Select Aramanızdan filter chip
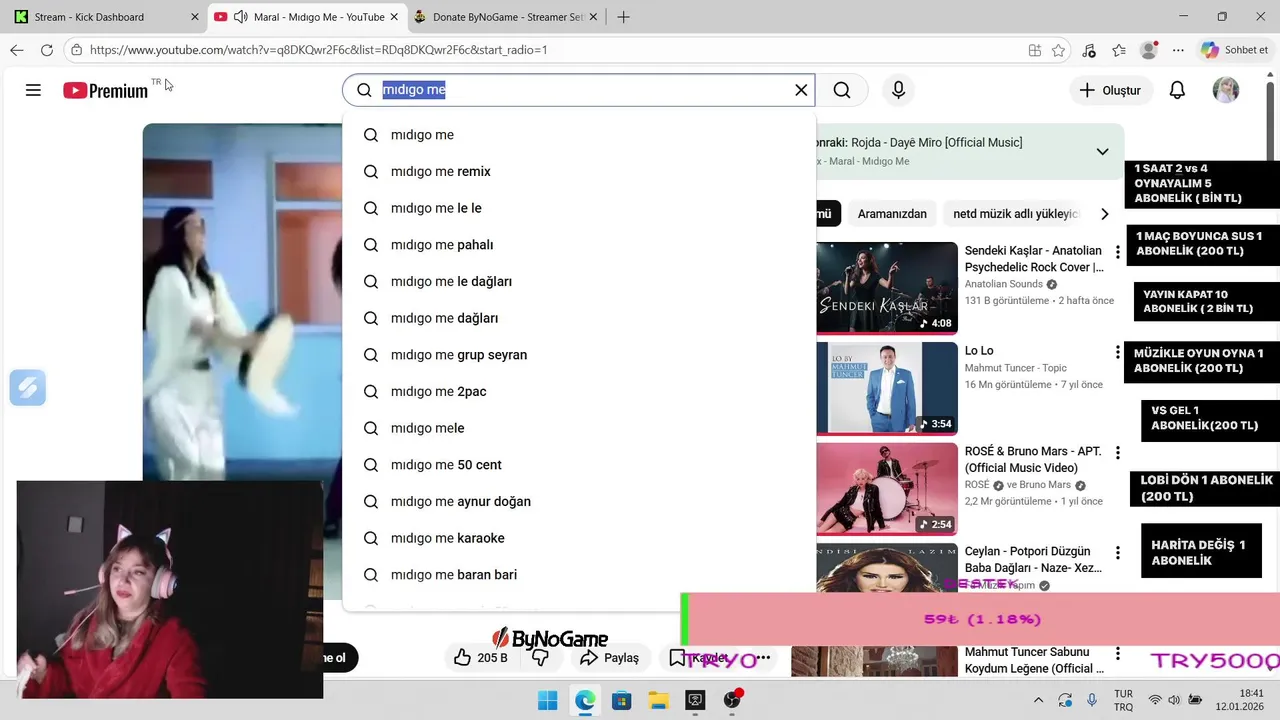1280x720 pixels. pyautogui.click(x=892, y=214)
